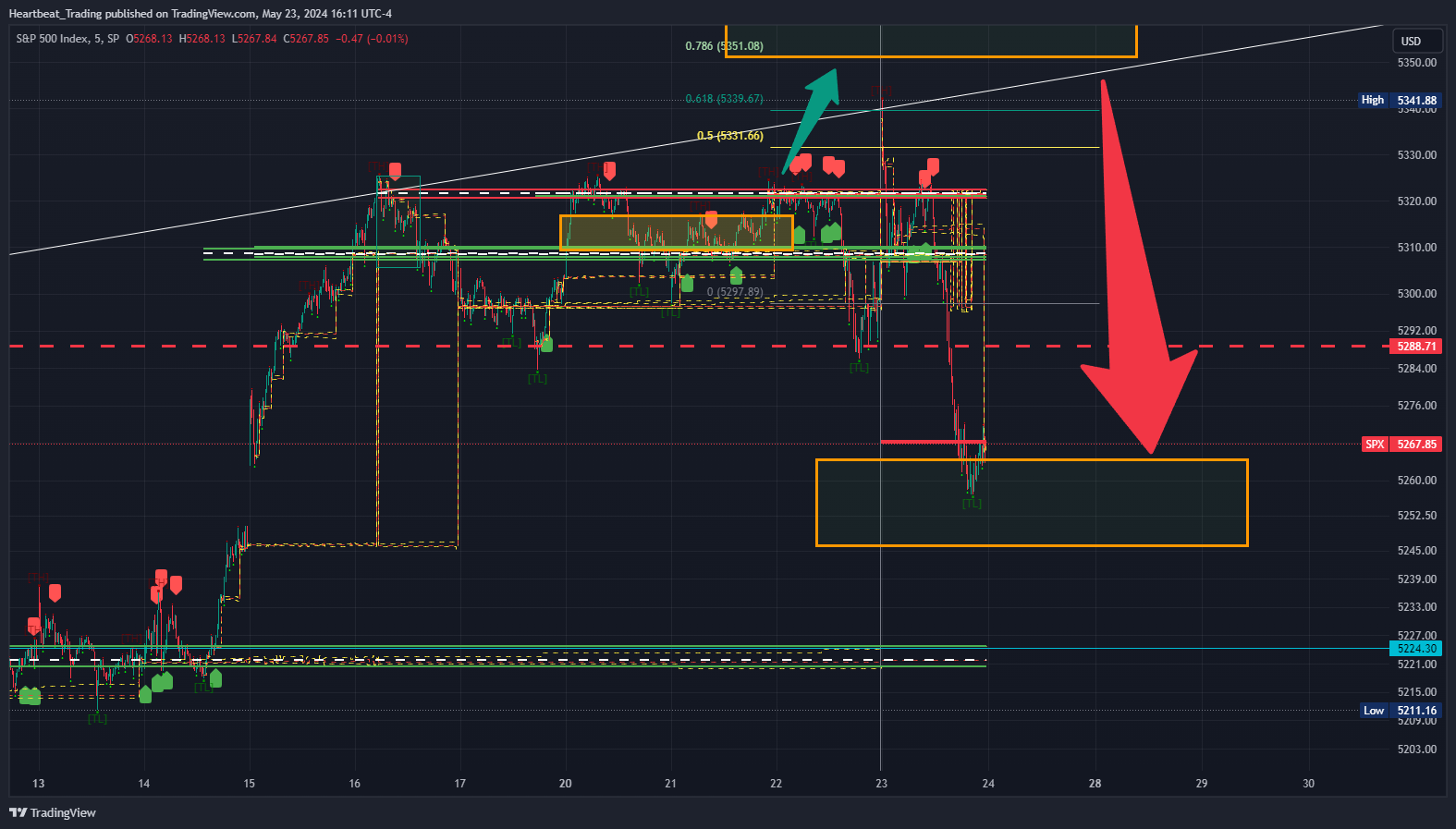Click the red 5288.71 price label

coord(1415,347)
